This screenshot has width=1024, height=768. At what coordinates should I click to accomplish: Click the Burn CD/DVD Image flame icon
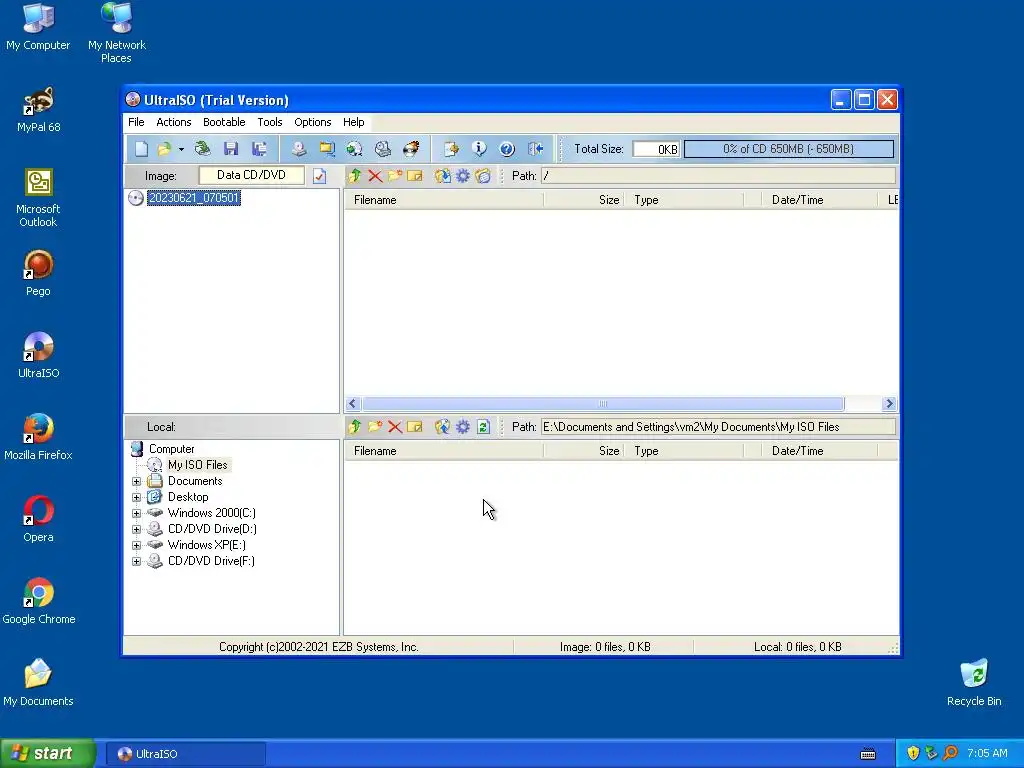pyautogui.click(x=411, y=149)
